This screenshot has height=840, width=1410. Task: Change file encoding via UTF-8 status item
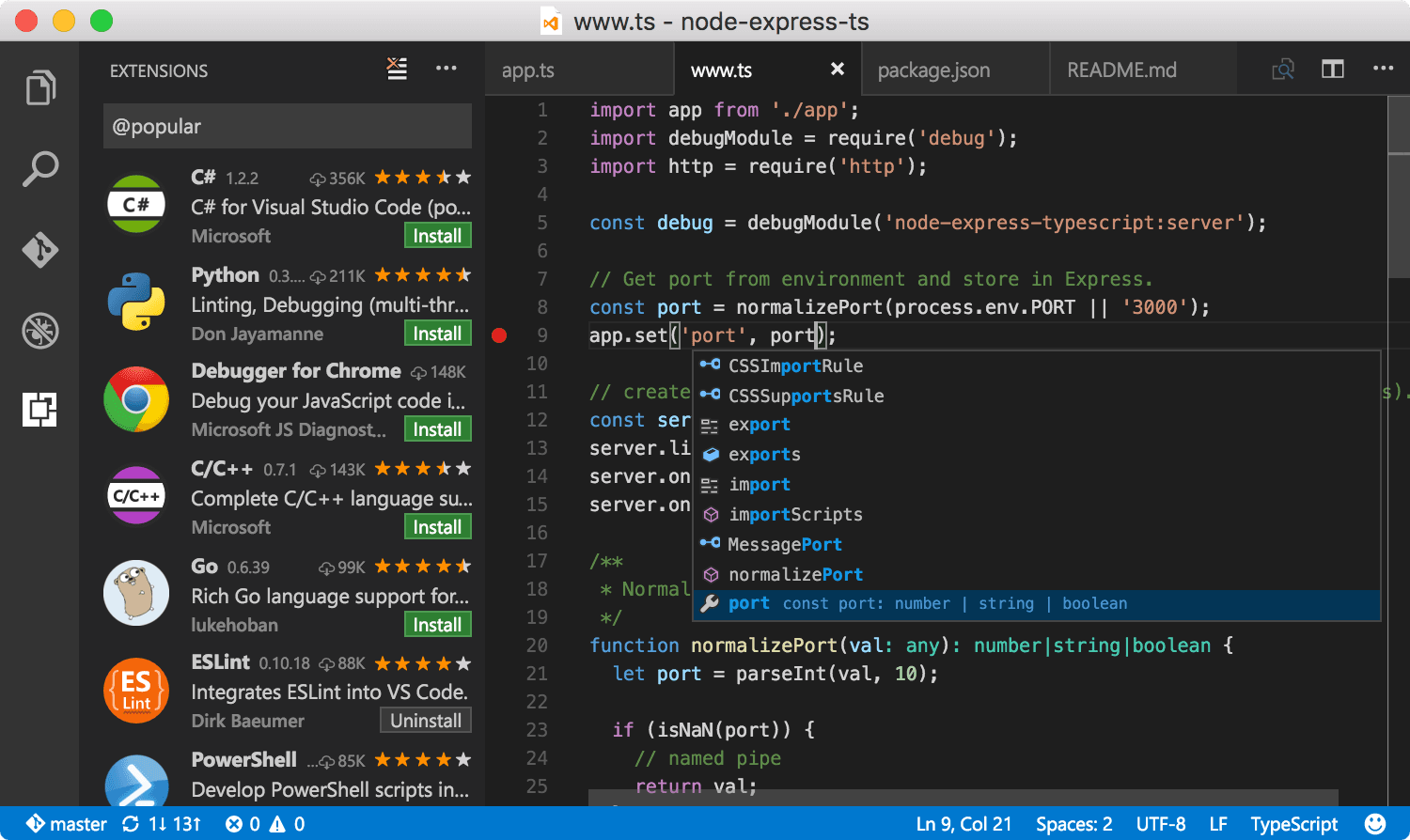click(x=1162, y=824)
